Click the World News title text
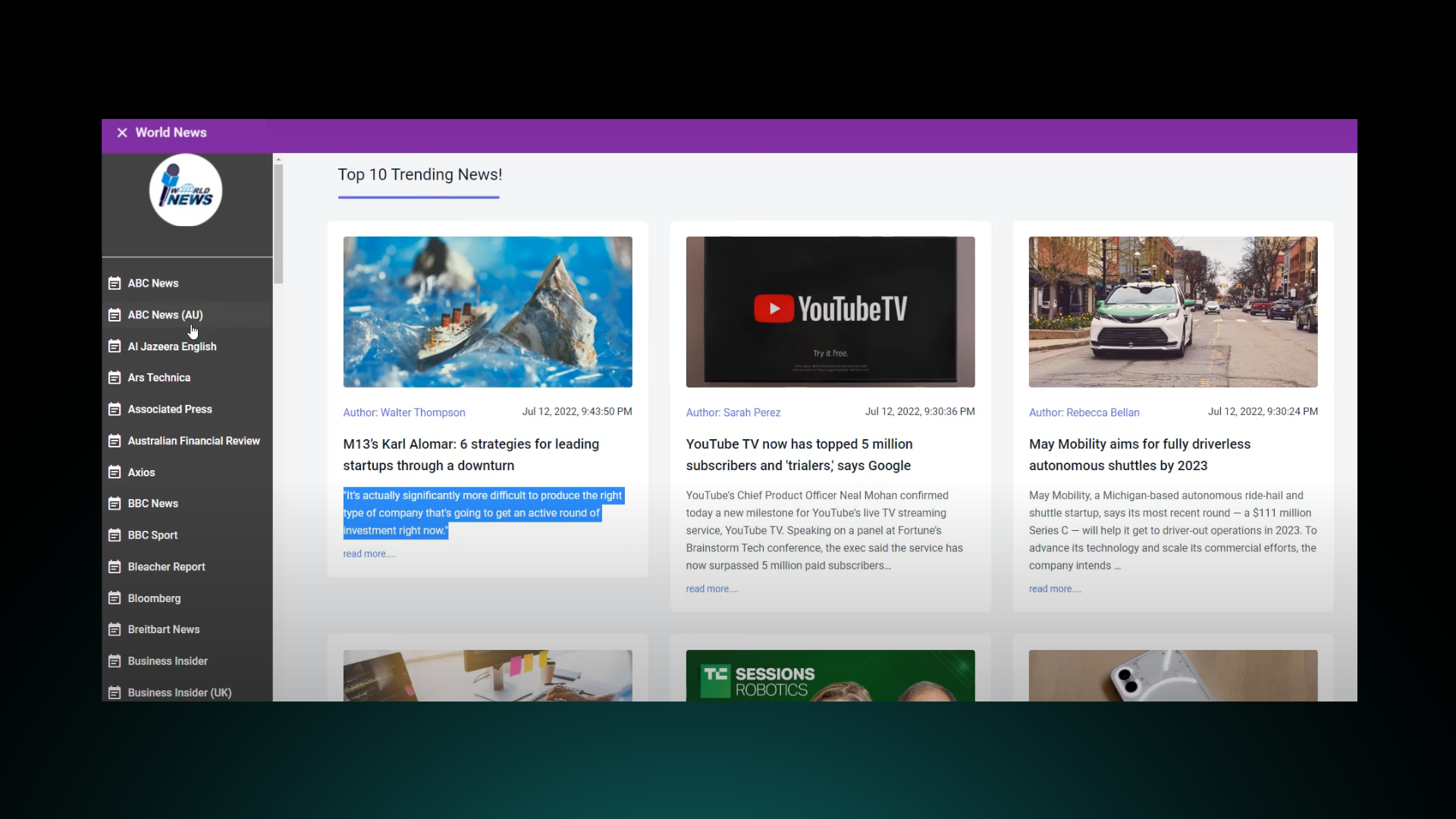Screen dimensions: 1456x819 pyautogui.click(x=171, y=133)
